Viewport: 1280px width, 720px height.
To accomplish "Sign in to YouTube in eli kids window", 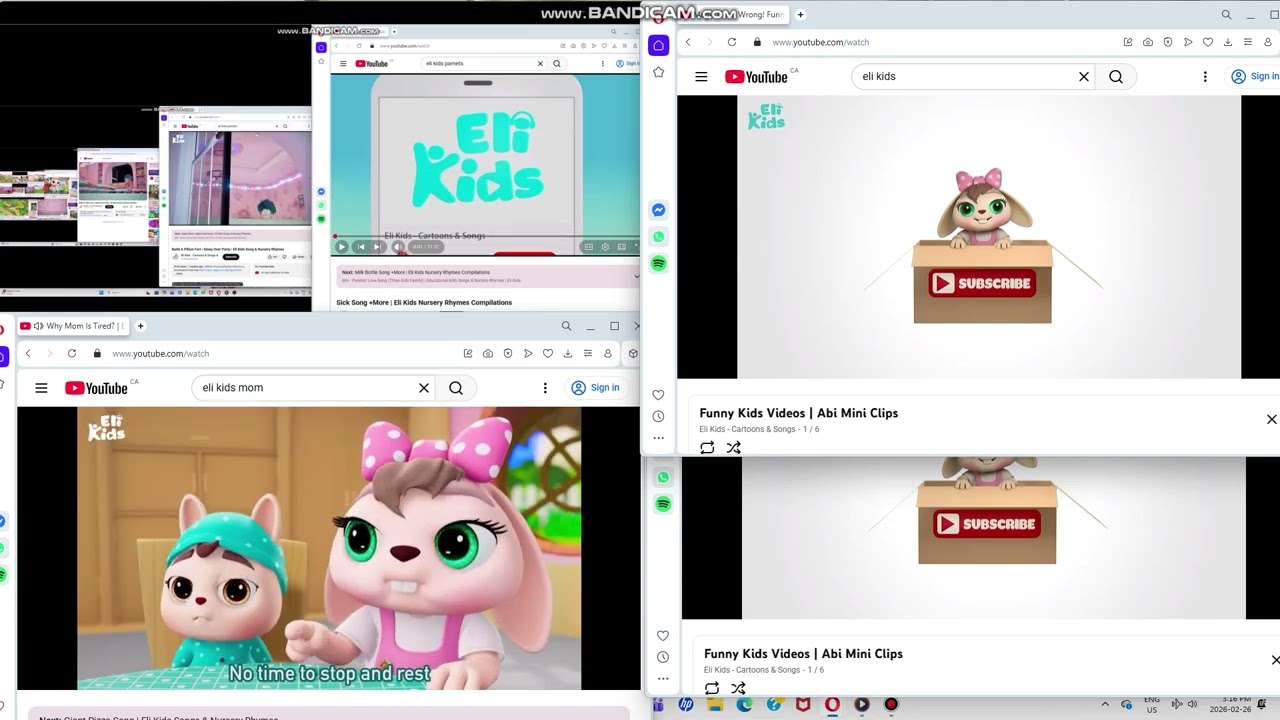I will [x=1255, y=76].
